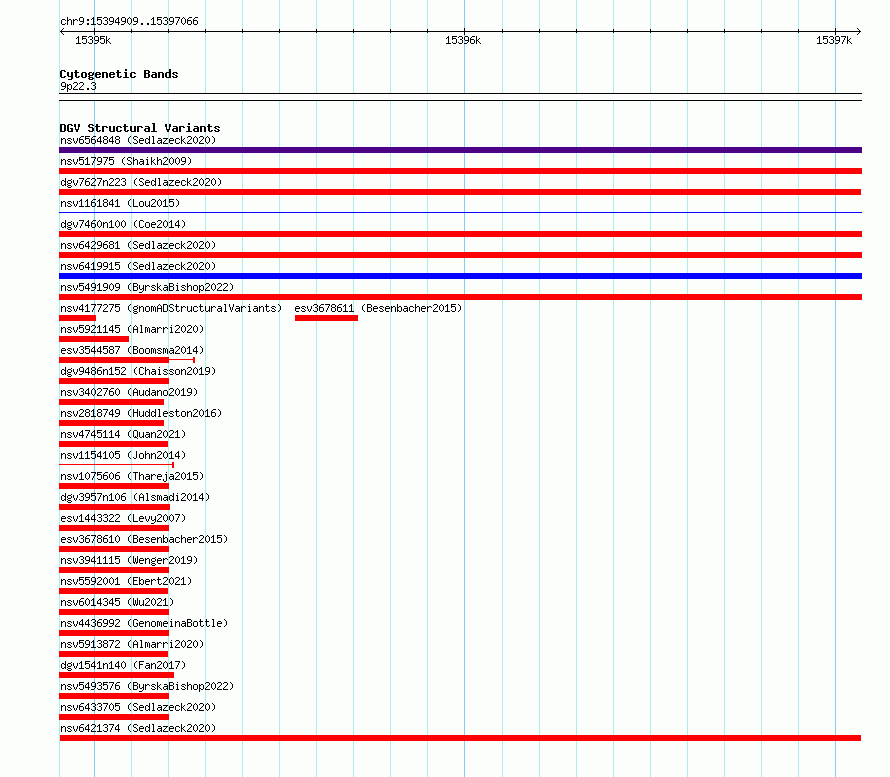The image size is (890, 777).
Task: Click the 15397k ruler label
Action: (834, 40)
